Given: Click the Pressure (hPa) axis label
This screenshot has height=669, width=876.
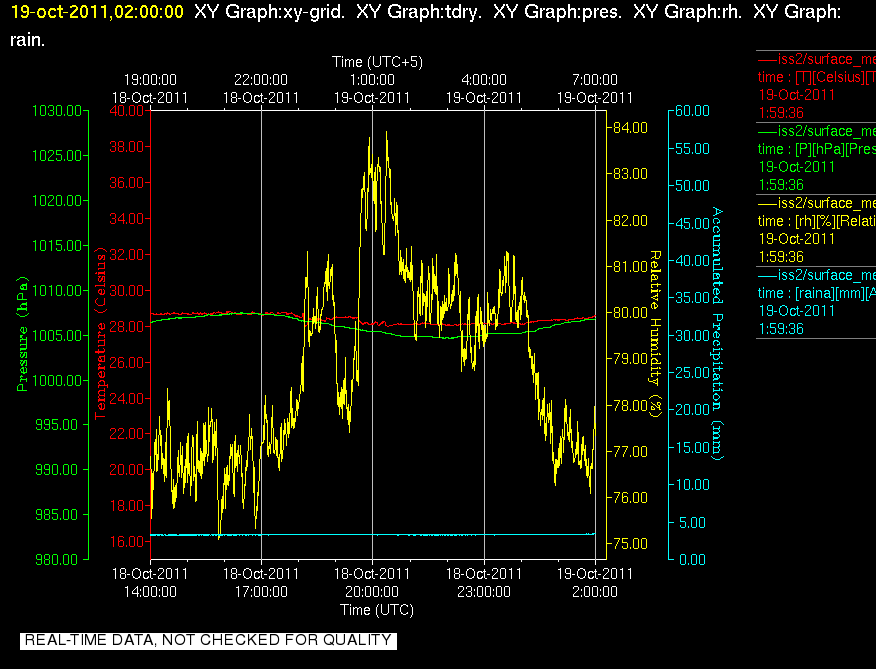Looking at the screenshot, I should (22, 334).
